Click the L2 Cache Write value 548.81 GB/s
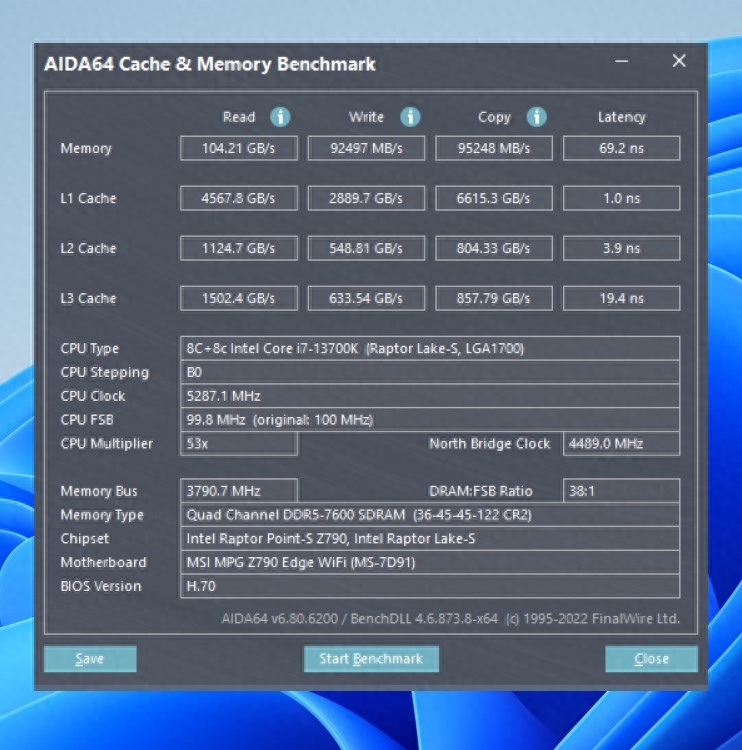 [x=366, y=248]
